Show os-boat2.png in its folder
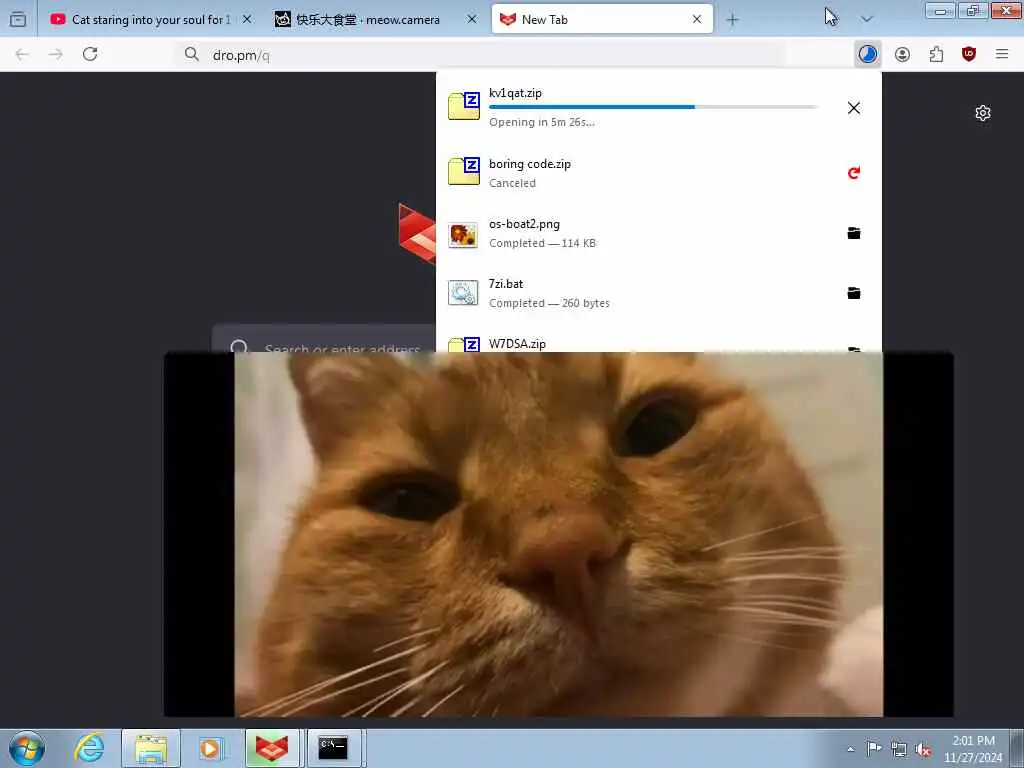Screen dimensions: 1024x768 click(x=854, y=233)
